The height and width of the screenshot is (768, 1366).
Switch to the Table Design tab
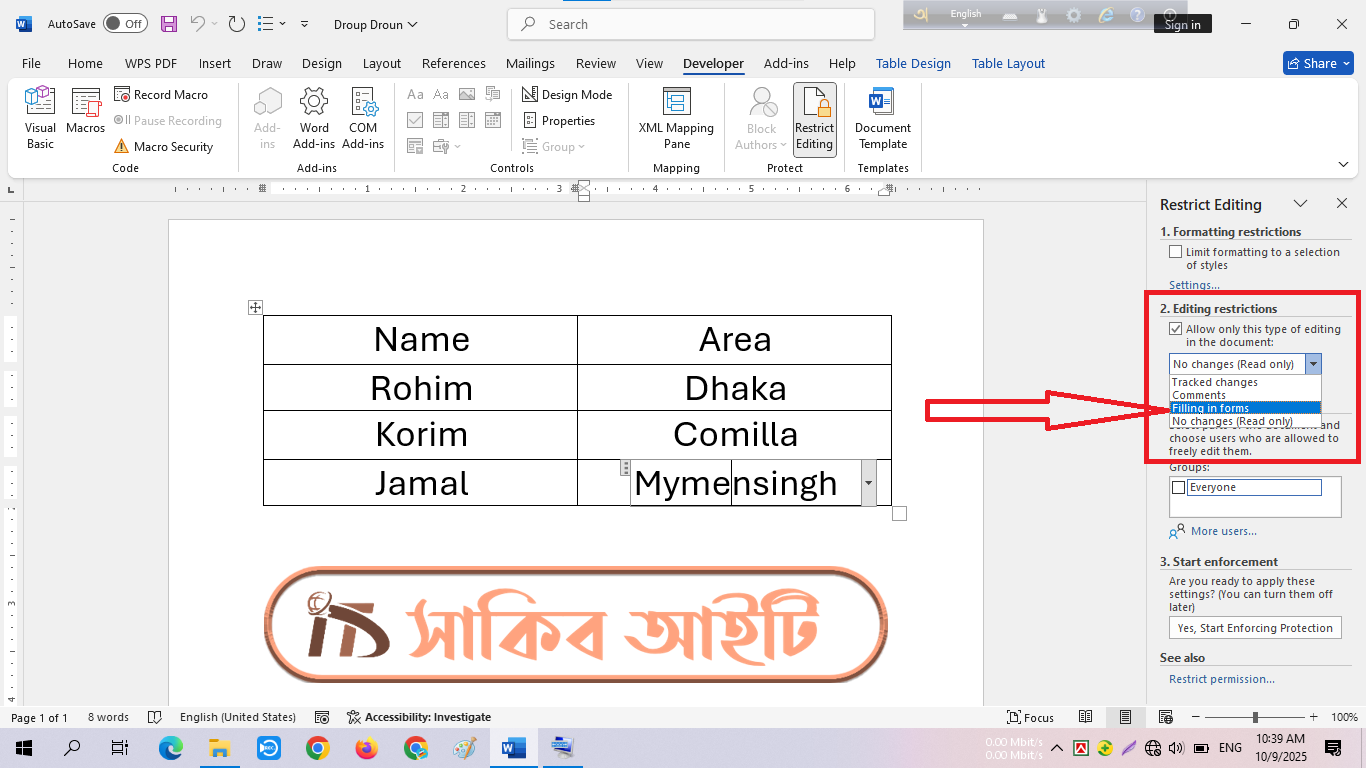pyautogui.click(x=913, y=63)
